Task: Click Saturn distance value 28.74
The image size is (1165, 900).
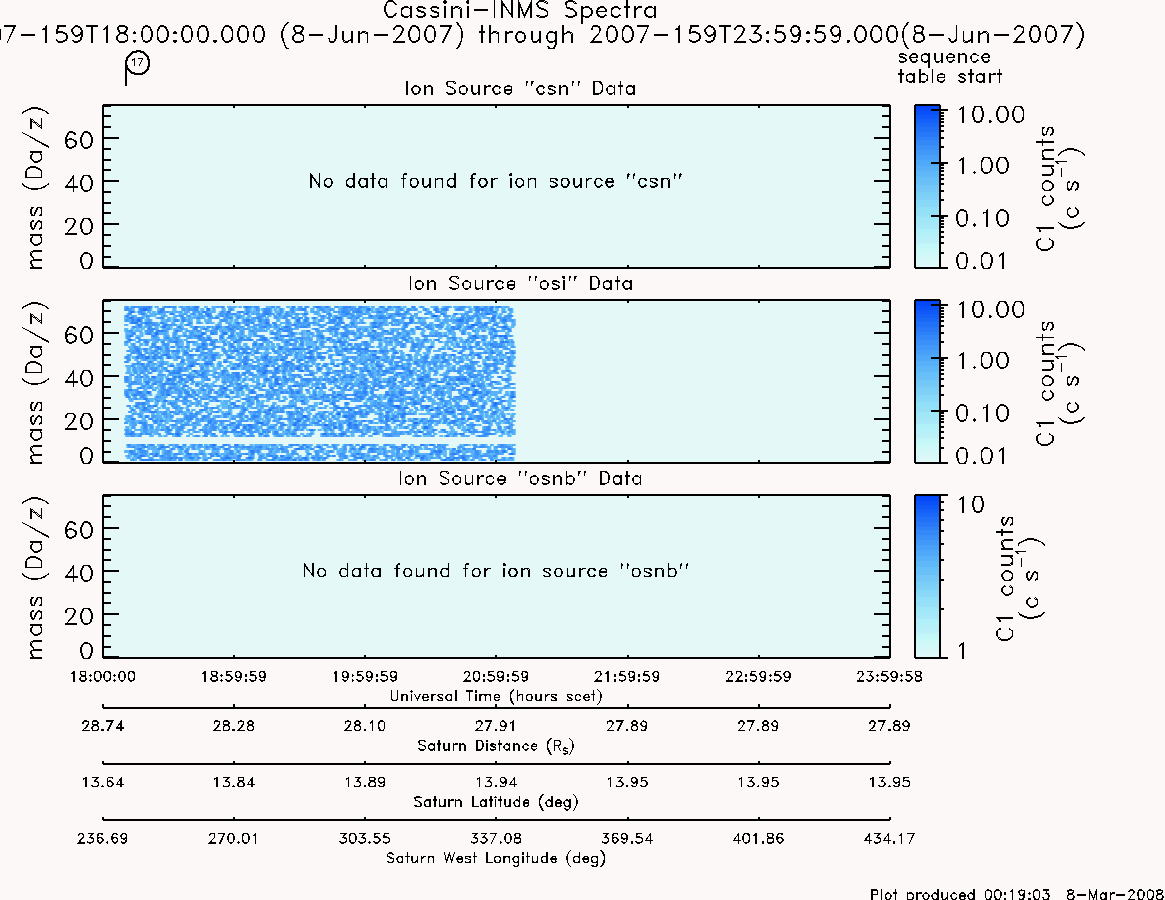Action: click(103, 726)
